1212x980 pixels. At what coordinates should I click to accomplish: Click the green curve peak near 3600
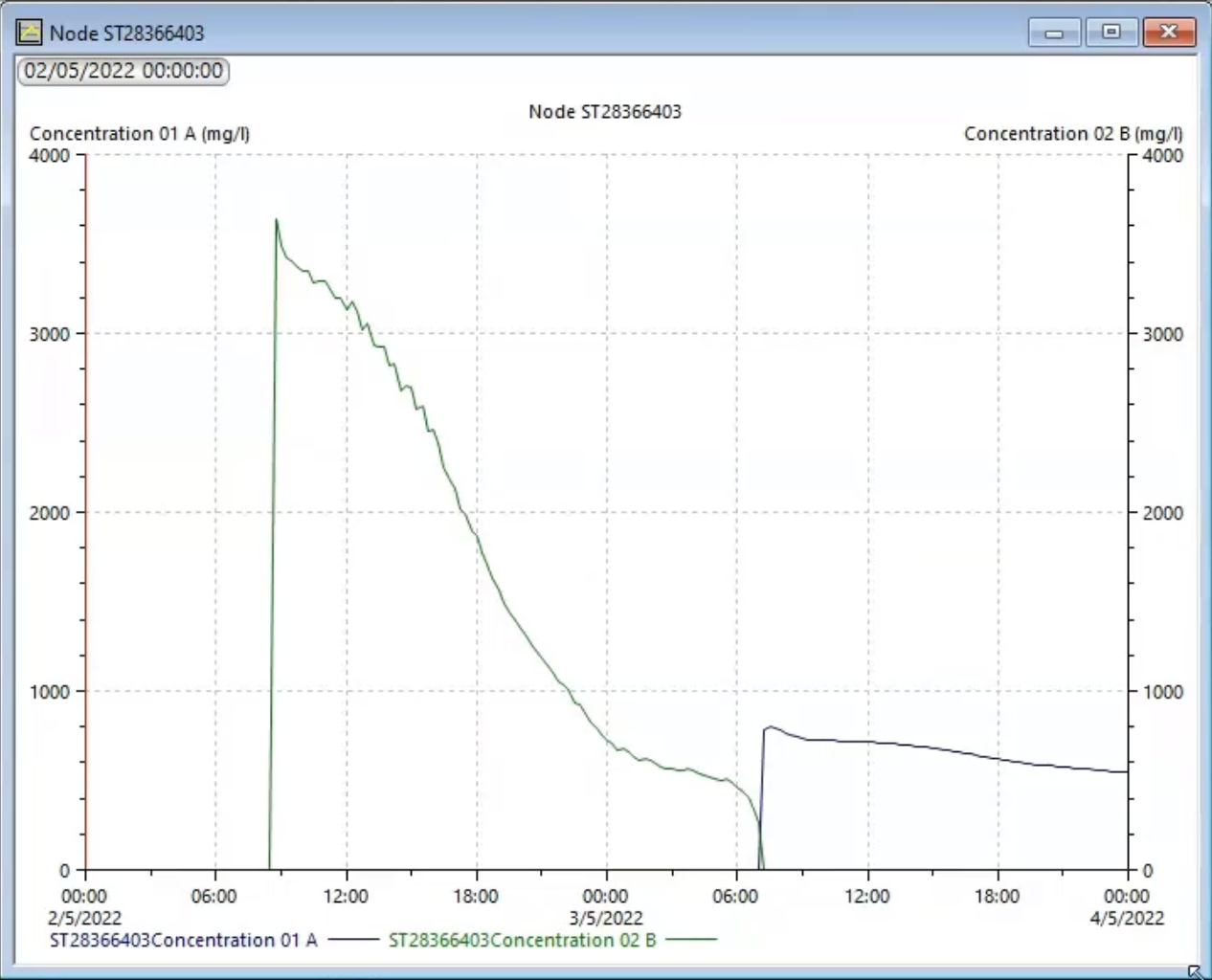pos(277,220)
